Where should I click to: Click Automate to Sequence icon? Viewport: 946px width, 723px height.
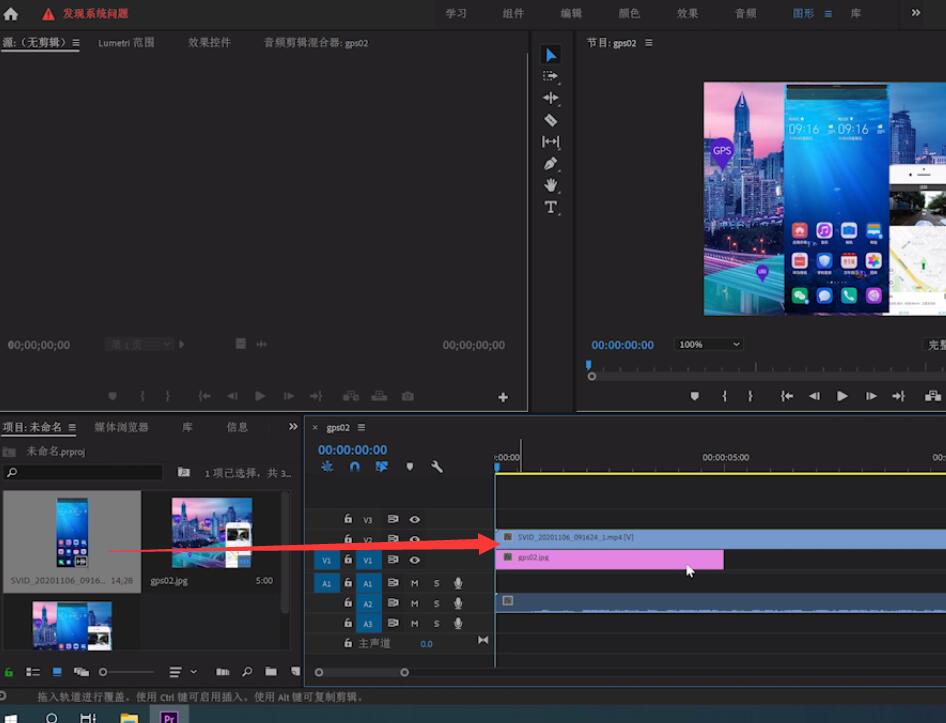223,672
